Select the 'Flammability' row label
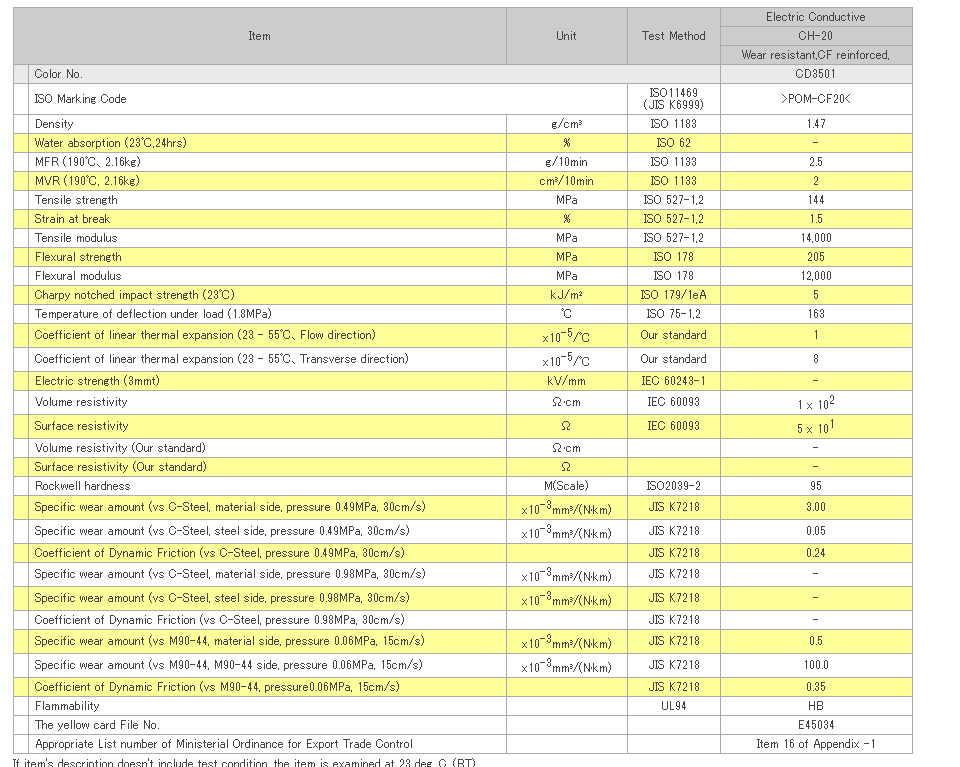The width and height of the screenshot is (960, 767). point(67,706)
